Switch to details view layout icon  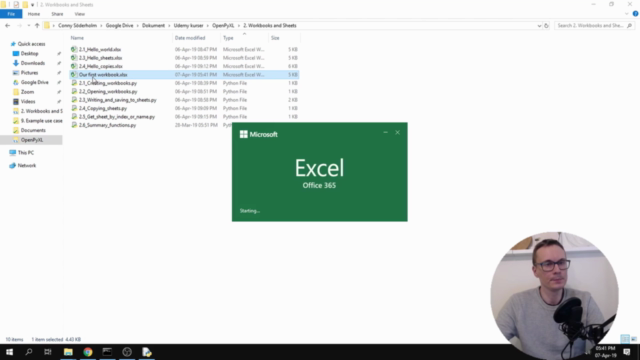pos(625,339)
